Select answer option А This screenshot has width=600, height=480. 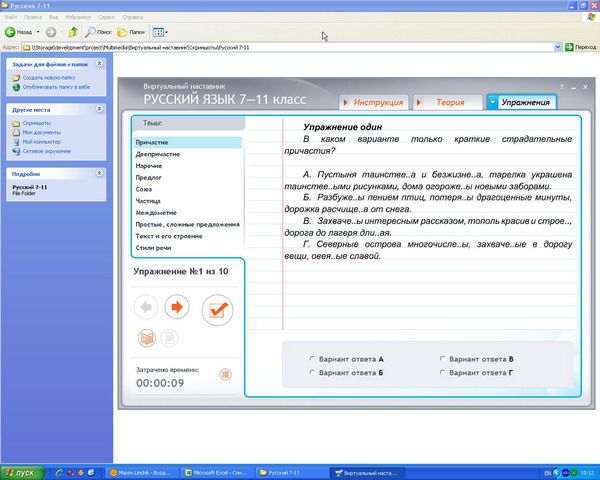(312, 358)
